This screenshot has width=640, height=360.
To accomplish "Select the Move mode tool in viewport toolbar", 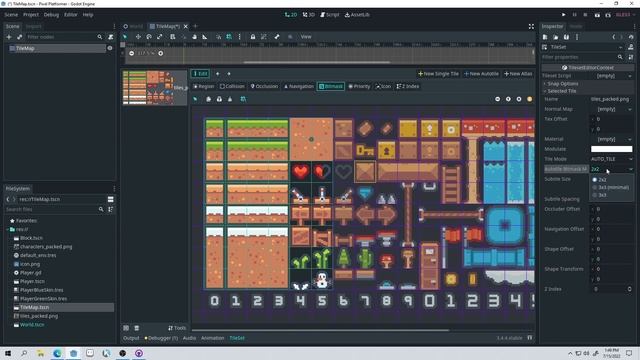I will (138, 37).
